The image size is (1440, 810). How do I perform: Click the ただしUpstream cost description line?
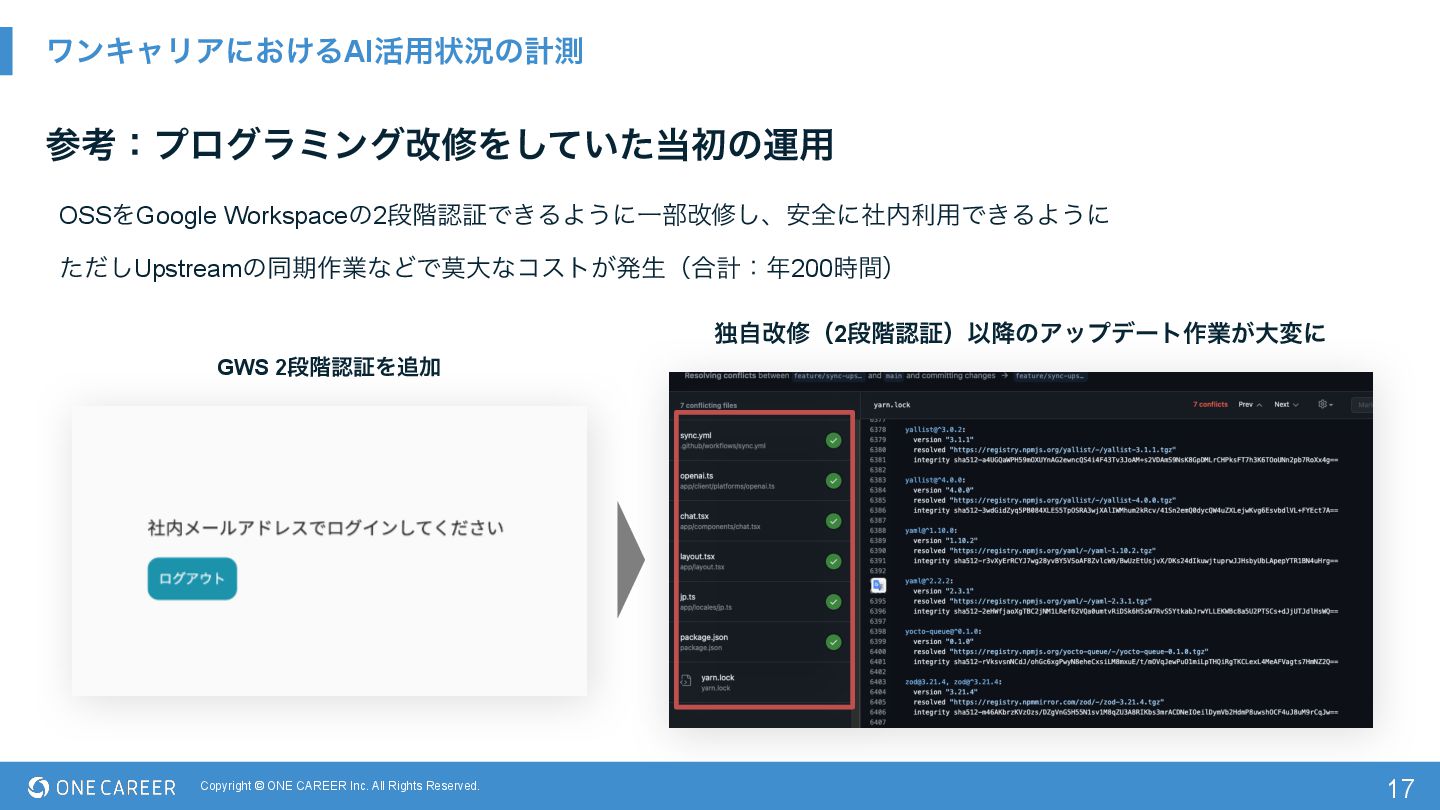pos(477,268)
